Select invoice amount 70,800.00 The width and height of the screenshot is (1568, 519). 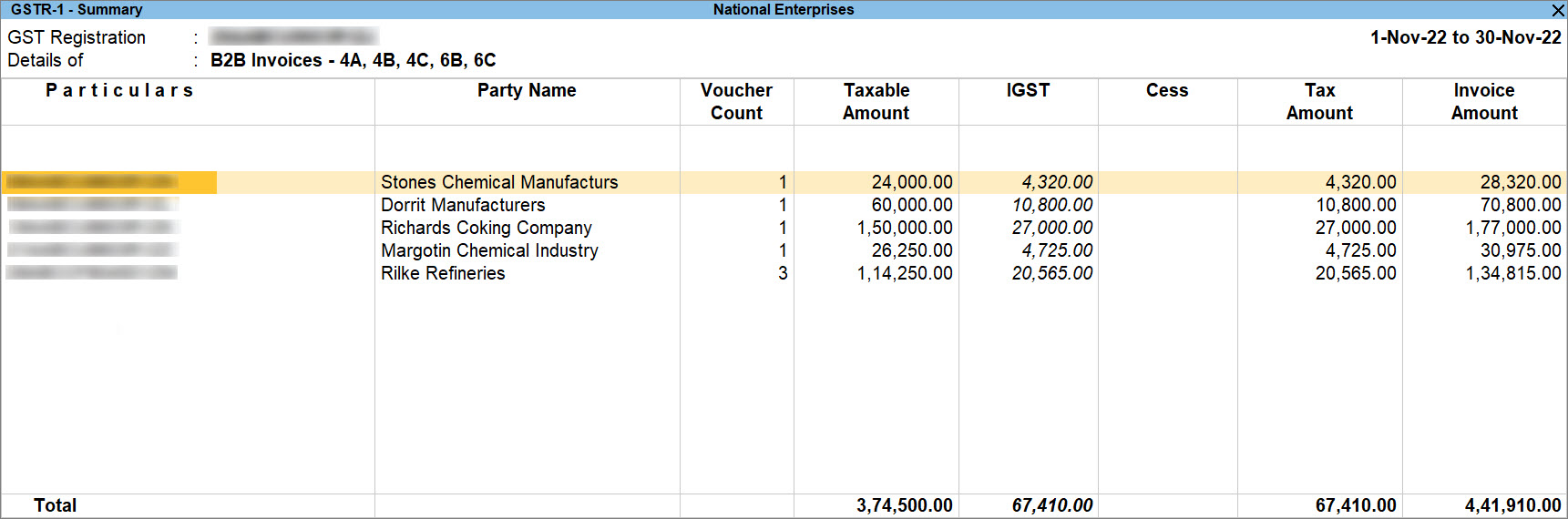[1521, 205]
